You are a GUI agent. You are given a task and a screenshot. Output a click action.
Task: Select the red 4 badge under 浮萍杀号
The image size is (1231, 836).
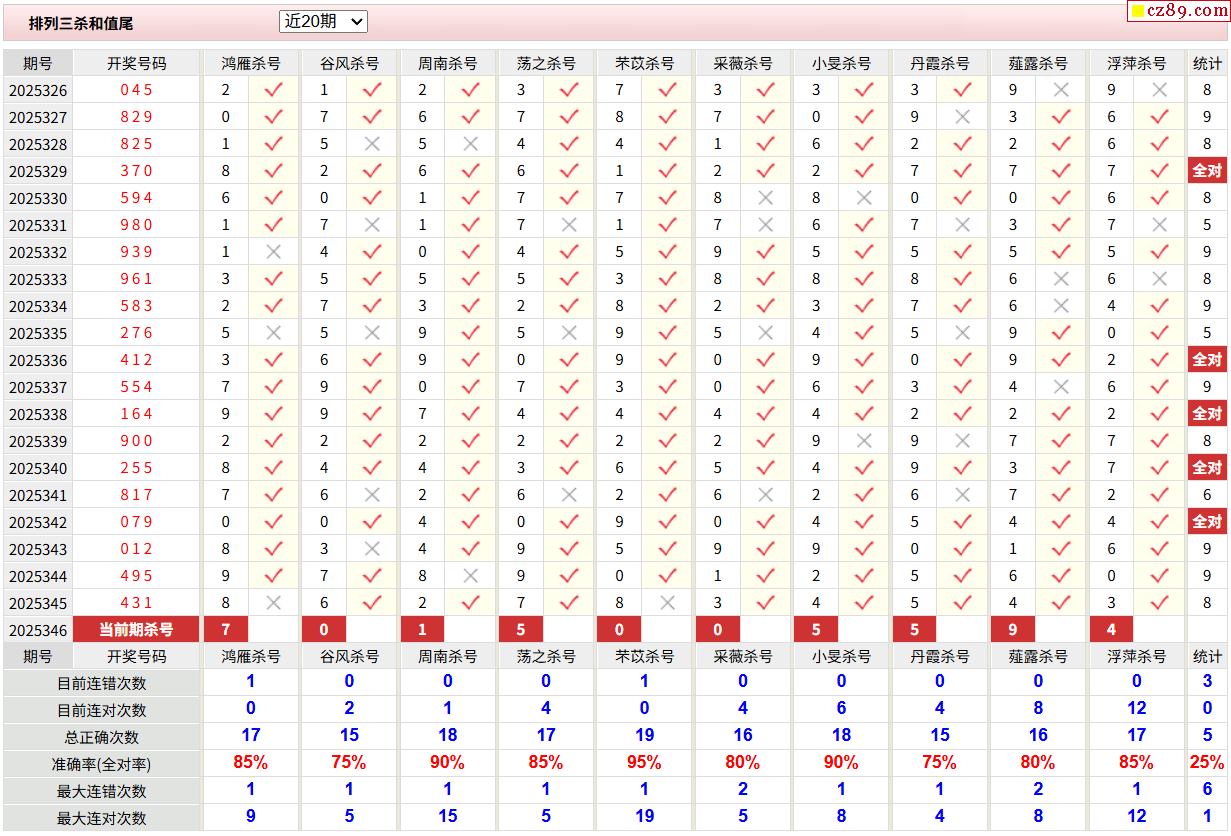[x=1112, y=629]
